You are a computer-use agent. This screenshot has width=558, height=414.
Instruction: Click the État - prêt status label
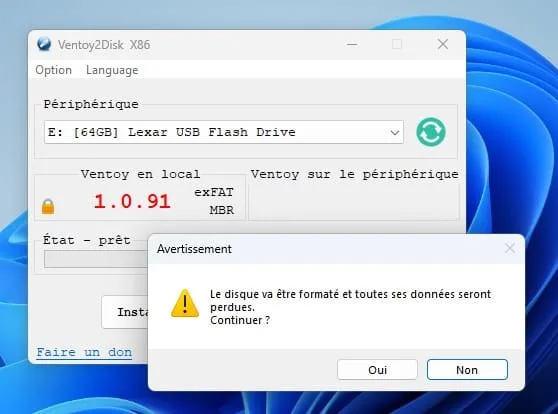pos(87,240)
